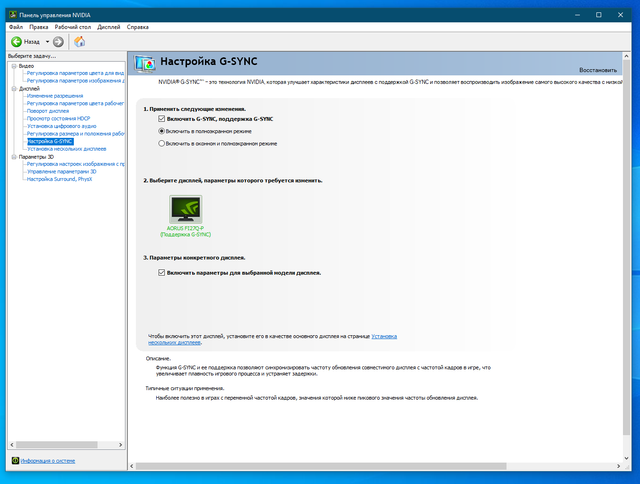Collapse the Видео tree node

click(14, 66)
